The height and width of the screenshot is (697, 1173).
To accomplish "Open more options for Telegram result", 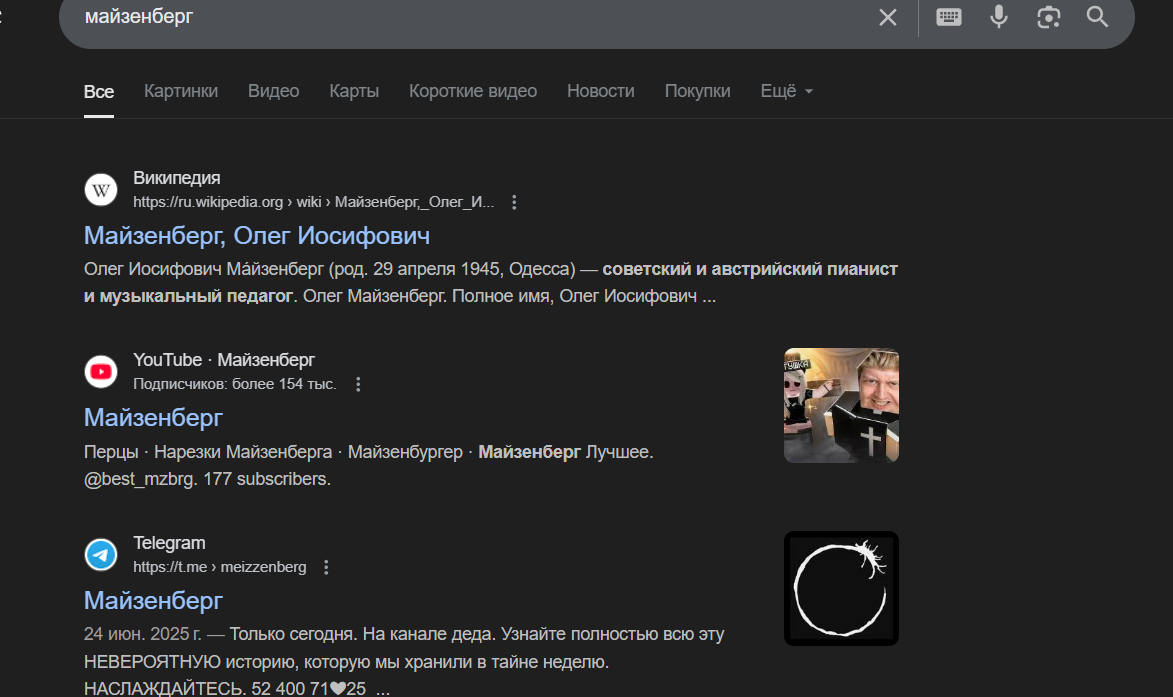I will pyautogui.click(x=326, y=568).
